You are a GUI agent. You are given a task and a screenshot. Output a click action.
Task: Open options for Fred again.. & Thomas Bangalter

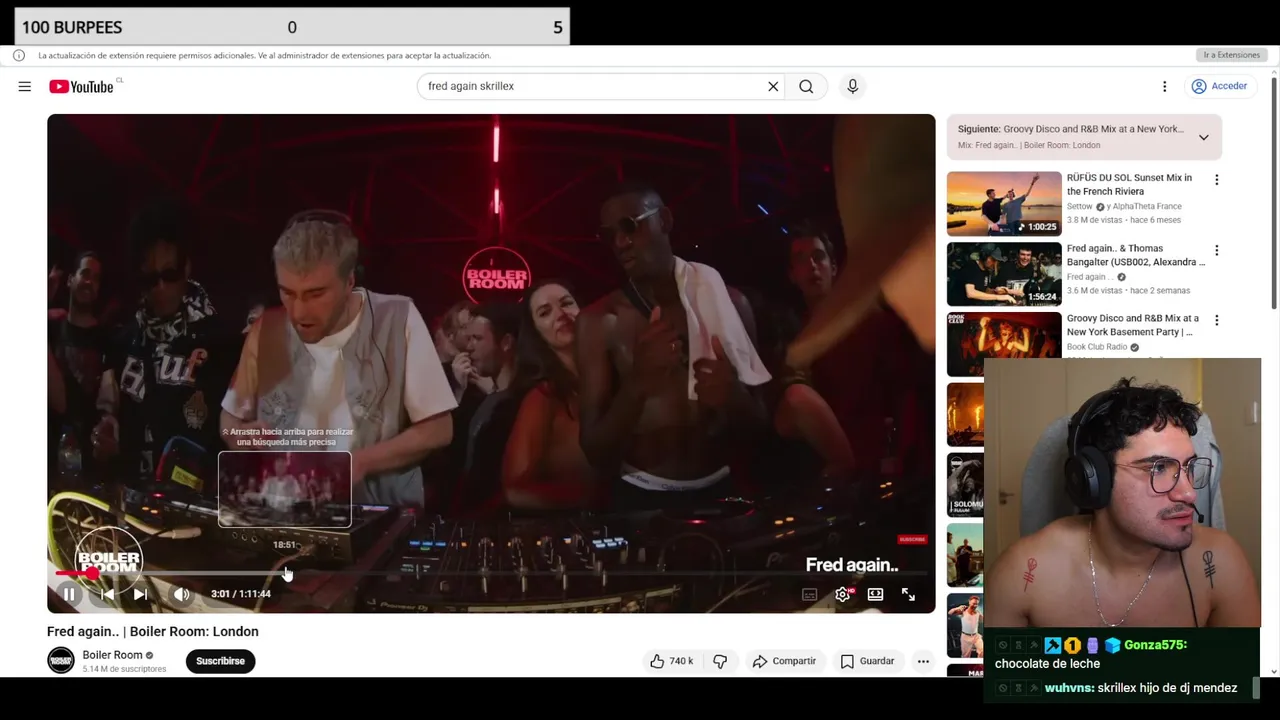(x=1216, y=250)
